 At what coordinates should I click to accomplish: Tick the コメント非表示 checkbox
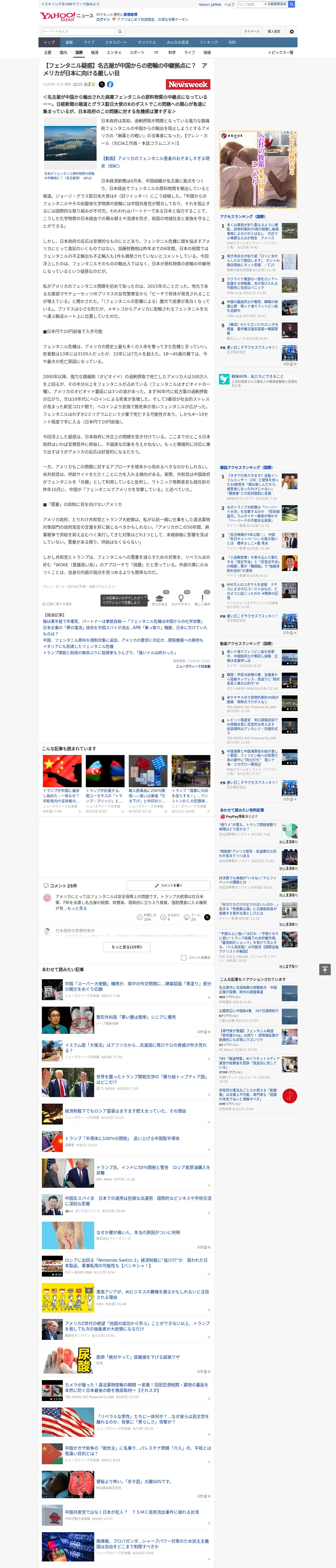click(183, 958)
